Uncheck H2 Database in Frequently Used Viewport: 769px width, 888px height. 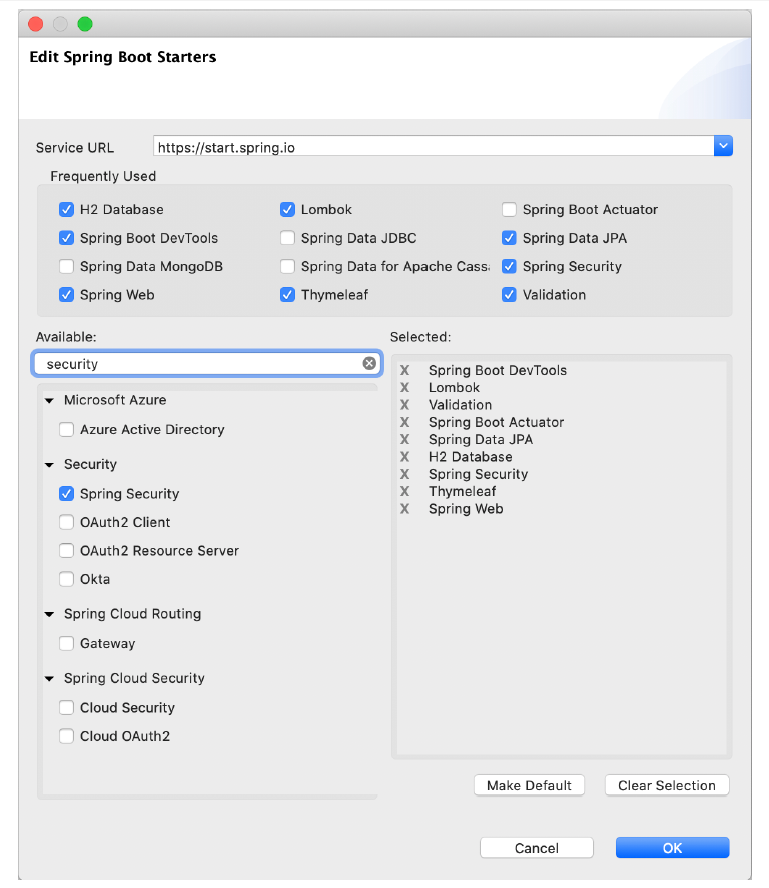(x=67, y=210)
